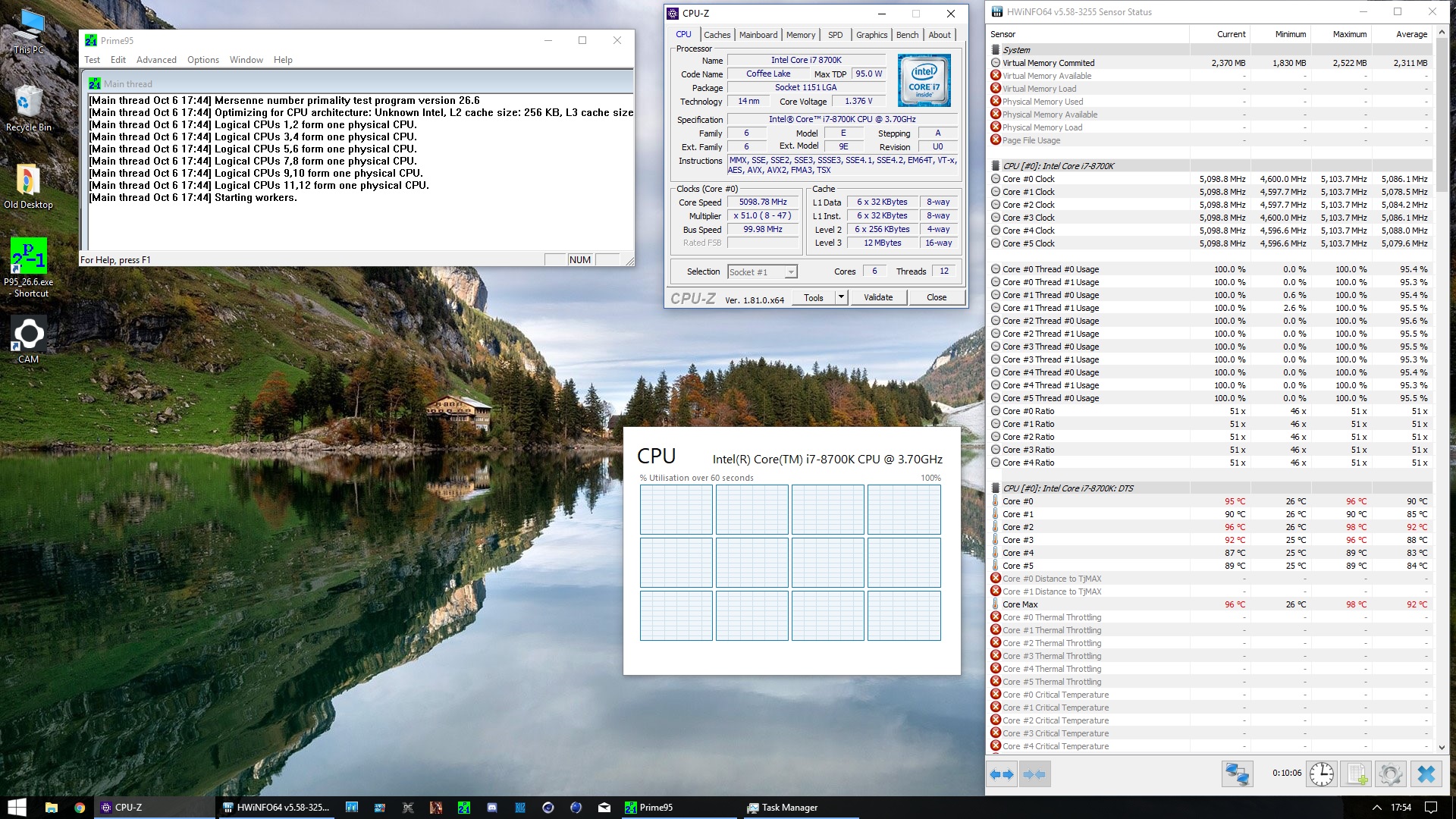This screenshot has height=819, width=1456.
Task: Open Prime95 Help menu
Action: (283, 60)
